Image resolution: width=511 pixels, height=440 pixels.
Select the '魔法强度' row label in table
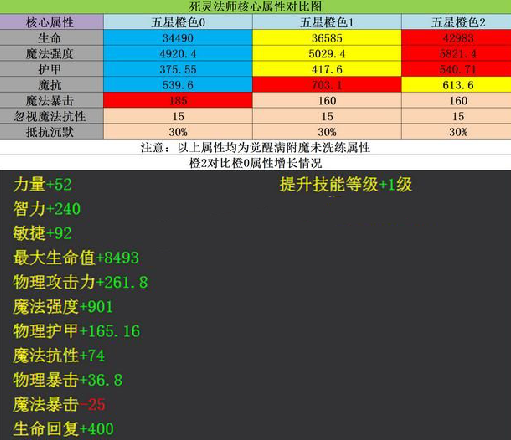tap(51, 53)
